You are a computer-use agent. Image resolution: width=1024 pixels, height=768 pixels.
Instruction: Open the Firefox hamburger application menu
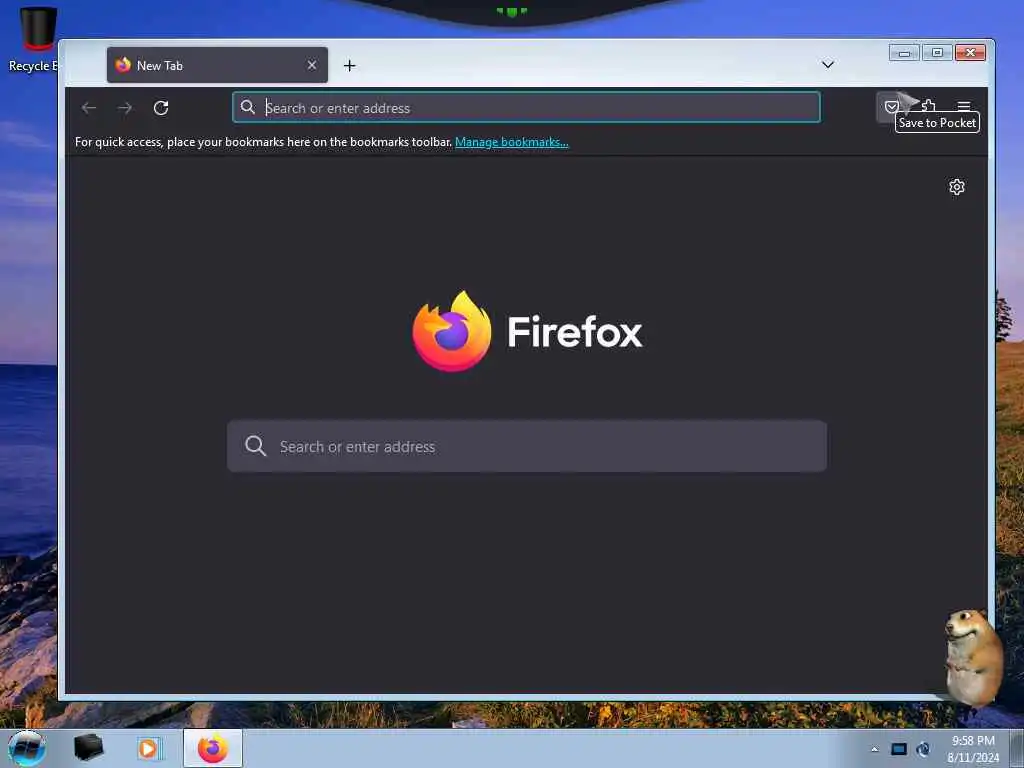(x=964, y=106)
